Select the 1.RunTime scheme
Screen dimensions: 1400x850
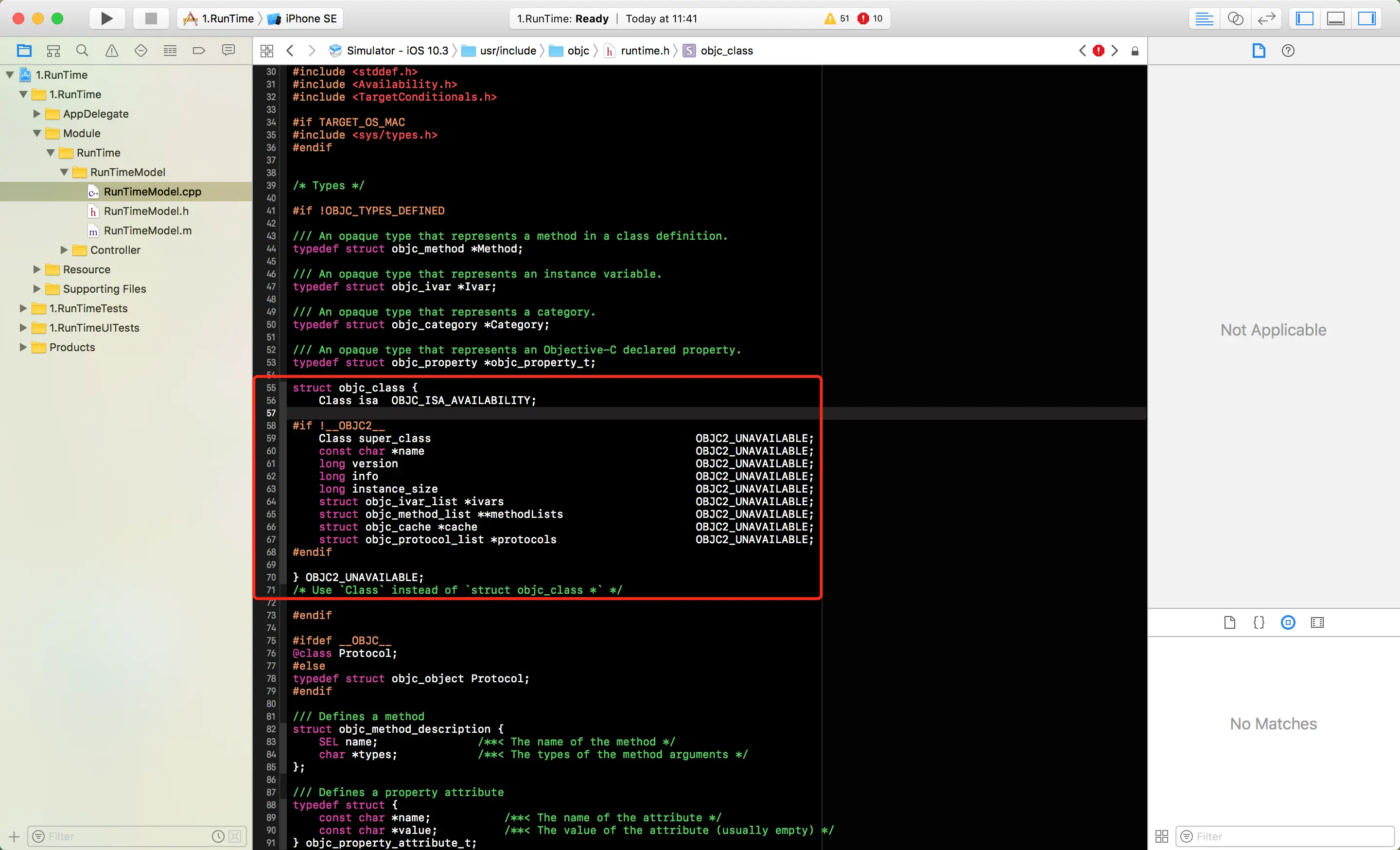pos(219,18)
